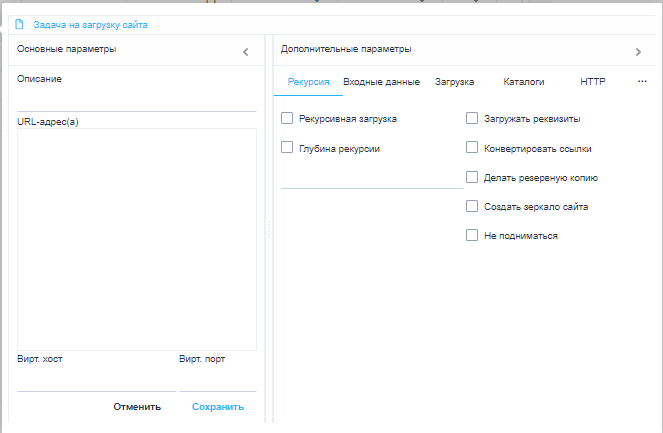Switch to the HTTP tab
The width and height of the screenshot is (663, 433).
(592, 82)
